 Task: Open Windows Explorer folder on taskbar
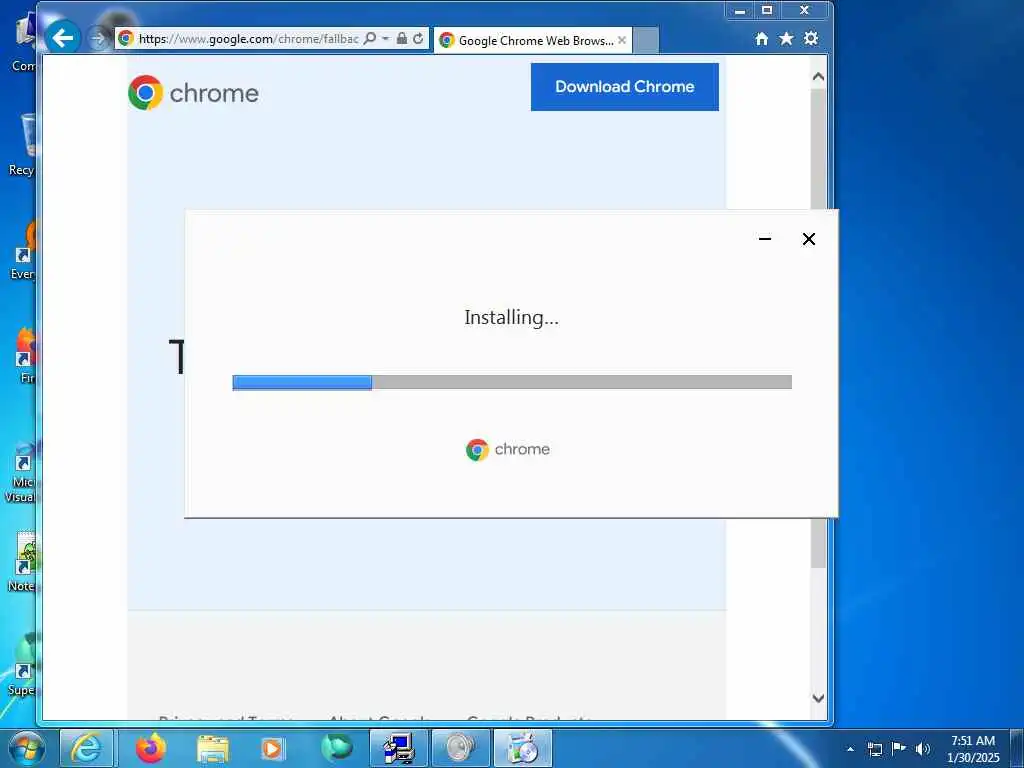213,748
